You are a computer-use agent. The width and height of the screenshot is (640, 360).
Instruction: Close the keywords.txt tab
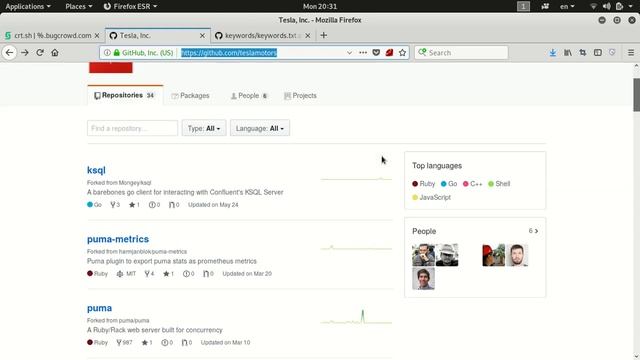click(308, 36)
